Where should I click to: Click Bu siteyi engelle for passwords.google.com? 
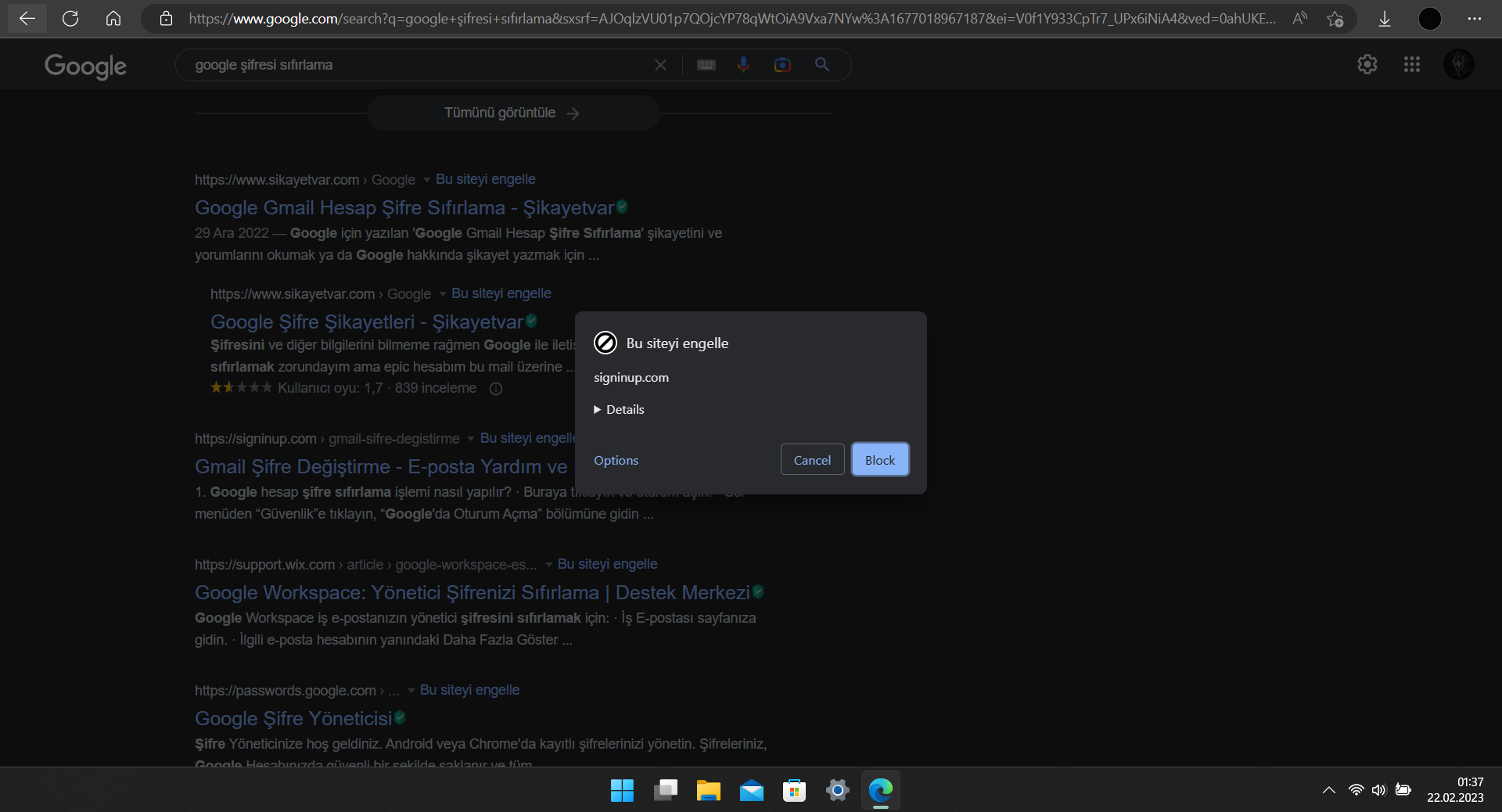pos(469,690)
